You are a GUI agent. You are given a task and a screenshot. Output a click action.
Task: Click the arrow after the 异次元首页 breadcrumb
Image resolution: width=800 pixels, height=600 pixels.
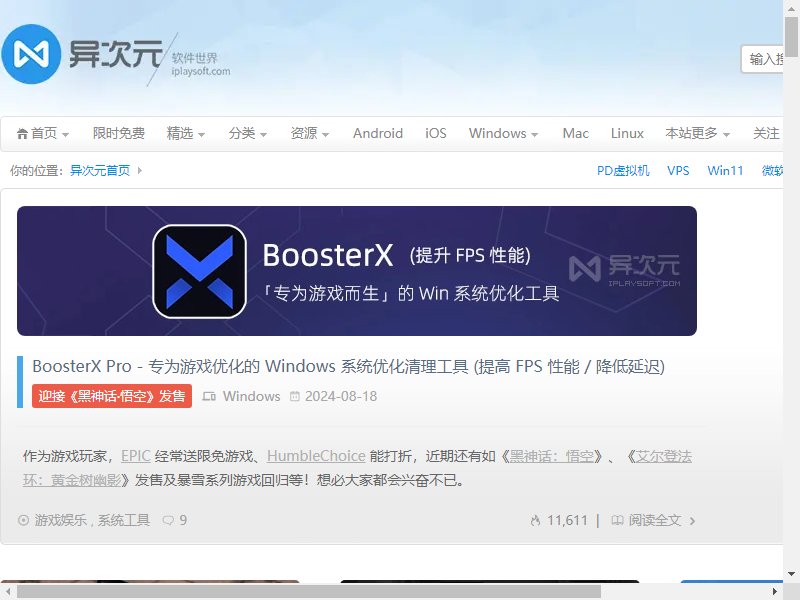pos(139,170)
